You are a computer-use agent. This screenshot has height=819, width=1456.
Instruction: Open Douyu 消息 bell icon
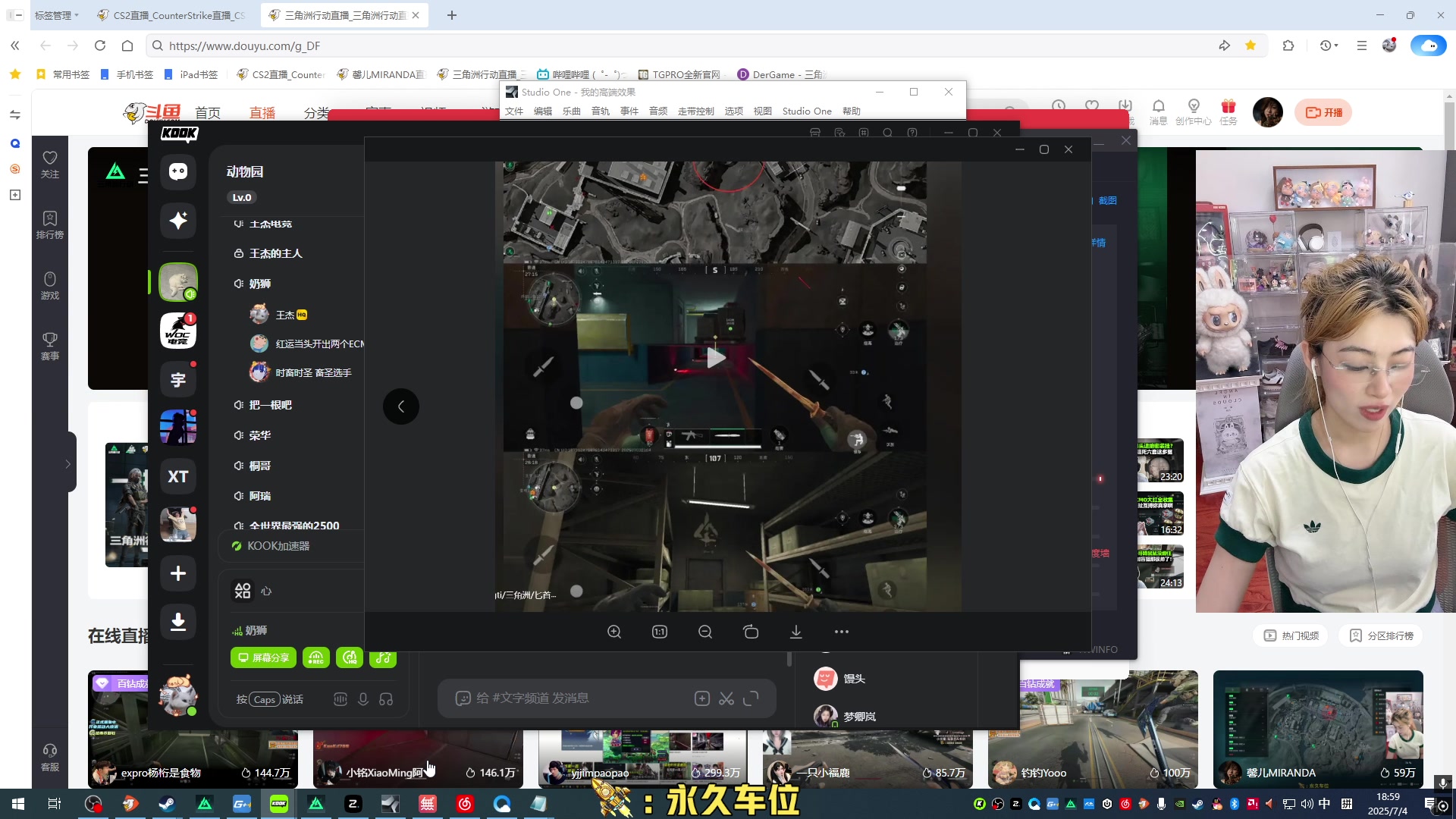point(1158,111)
